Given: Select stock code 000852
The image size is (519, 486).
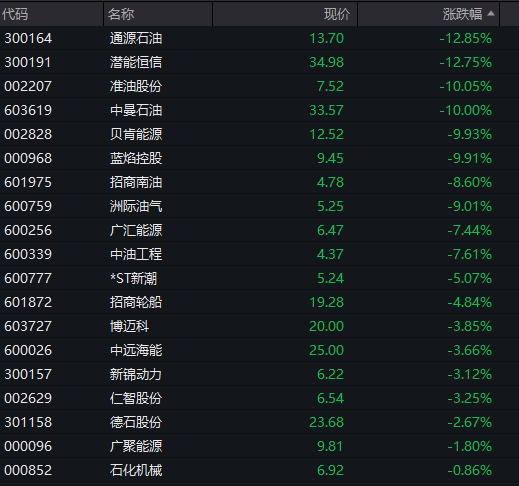Looking at the screenshot, I should [28, 470].
